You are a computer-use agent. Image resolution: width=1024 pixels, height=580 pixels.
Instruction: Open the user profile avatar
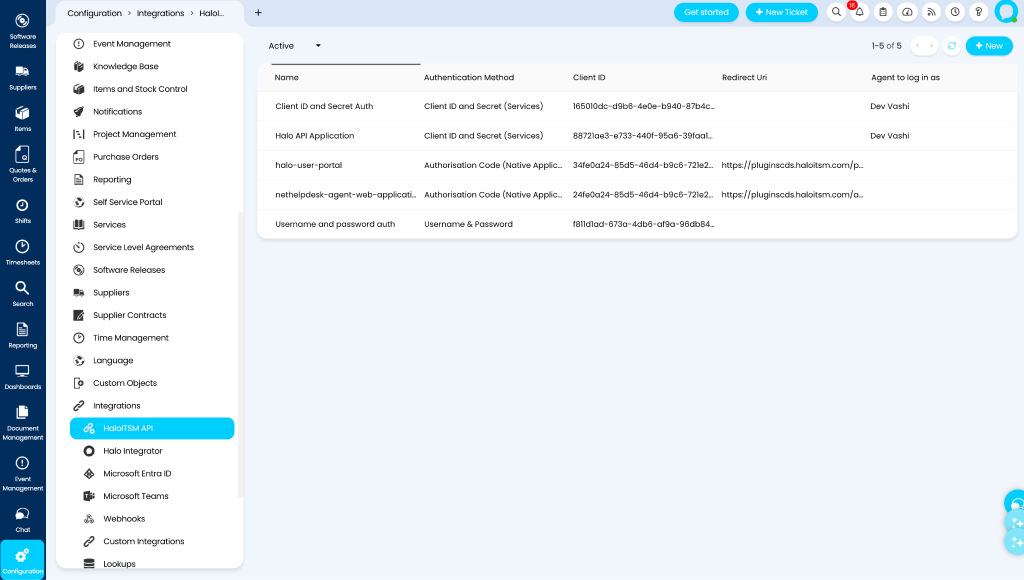click(x=1006, y=11)
